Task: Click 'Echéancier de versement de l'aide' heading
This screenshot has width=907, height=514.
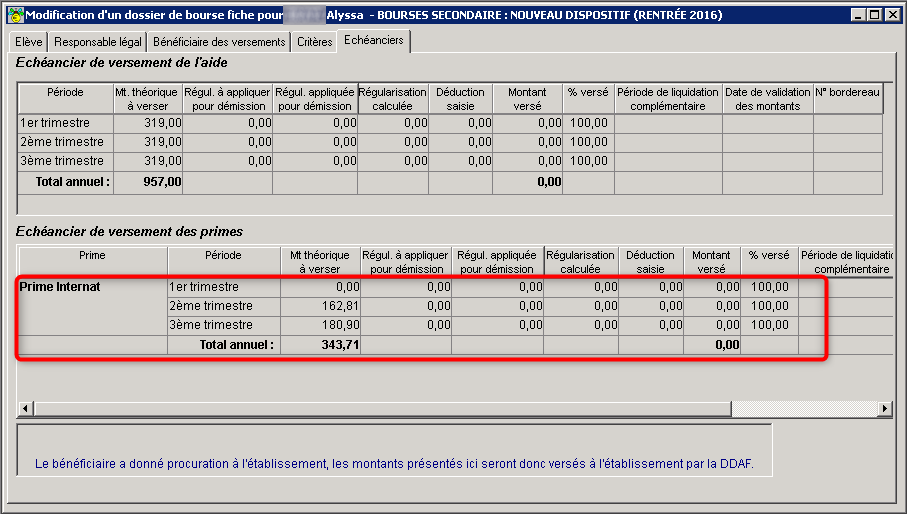Action: tap(121, 62)
